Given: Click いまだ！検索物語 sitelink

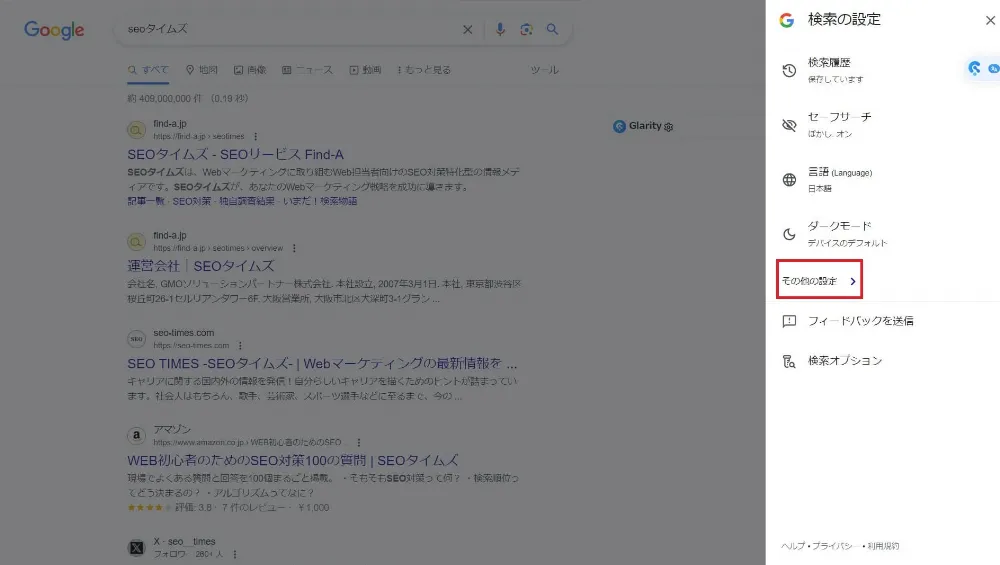Looking at the screenshot, I should click(320, 201).
